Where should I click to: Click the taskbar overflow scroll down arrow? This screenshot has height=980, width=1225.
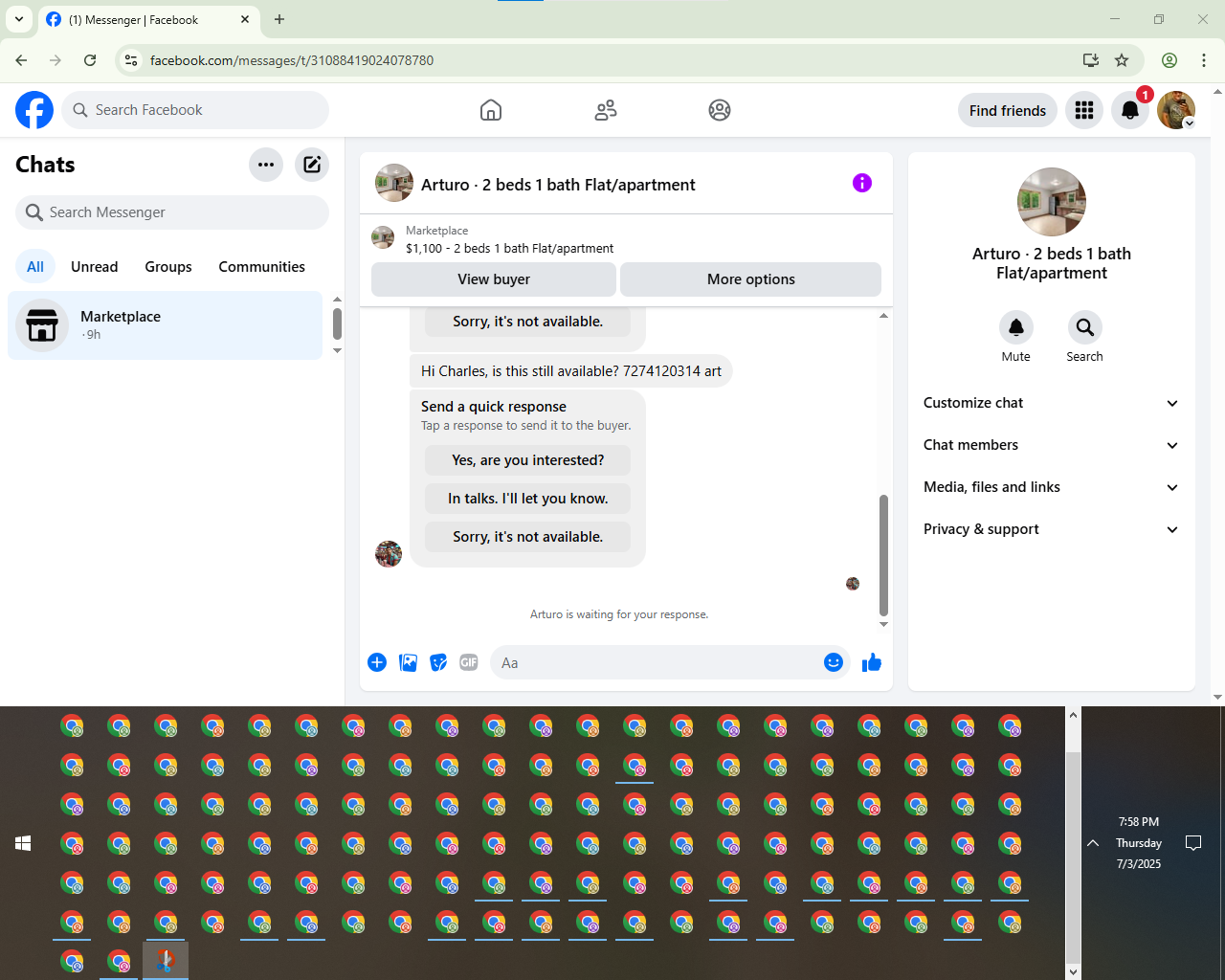click(x=1073, y=971)
